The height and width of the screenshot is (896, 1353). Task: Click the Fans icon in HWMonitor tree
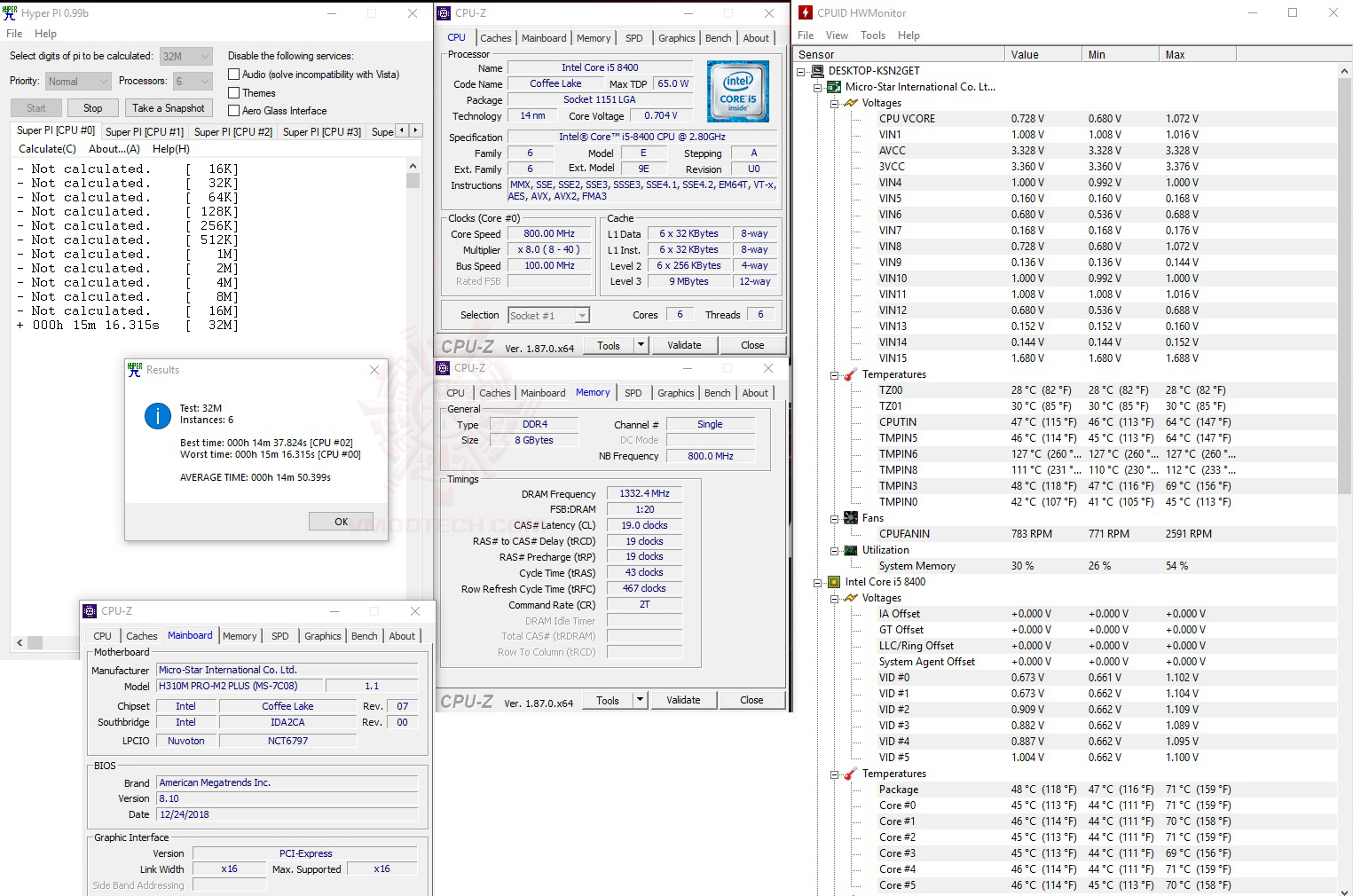pos(851,518)
